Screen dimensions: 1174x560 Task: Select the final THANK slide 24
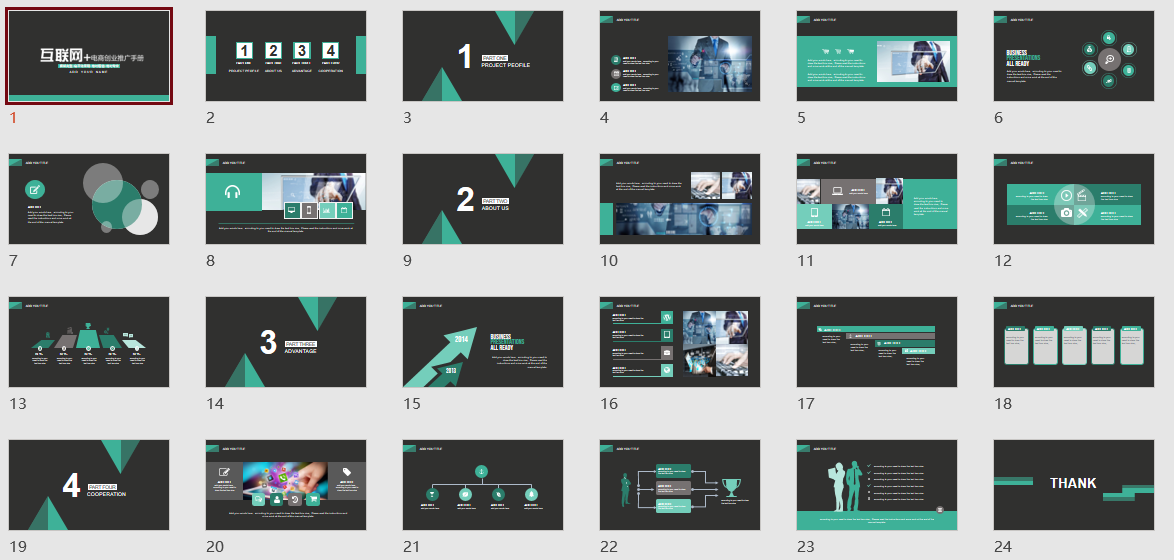pyautogui.click(x=1074, y=485)
